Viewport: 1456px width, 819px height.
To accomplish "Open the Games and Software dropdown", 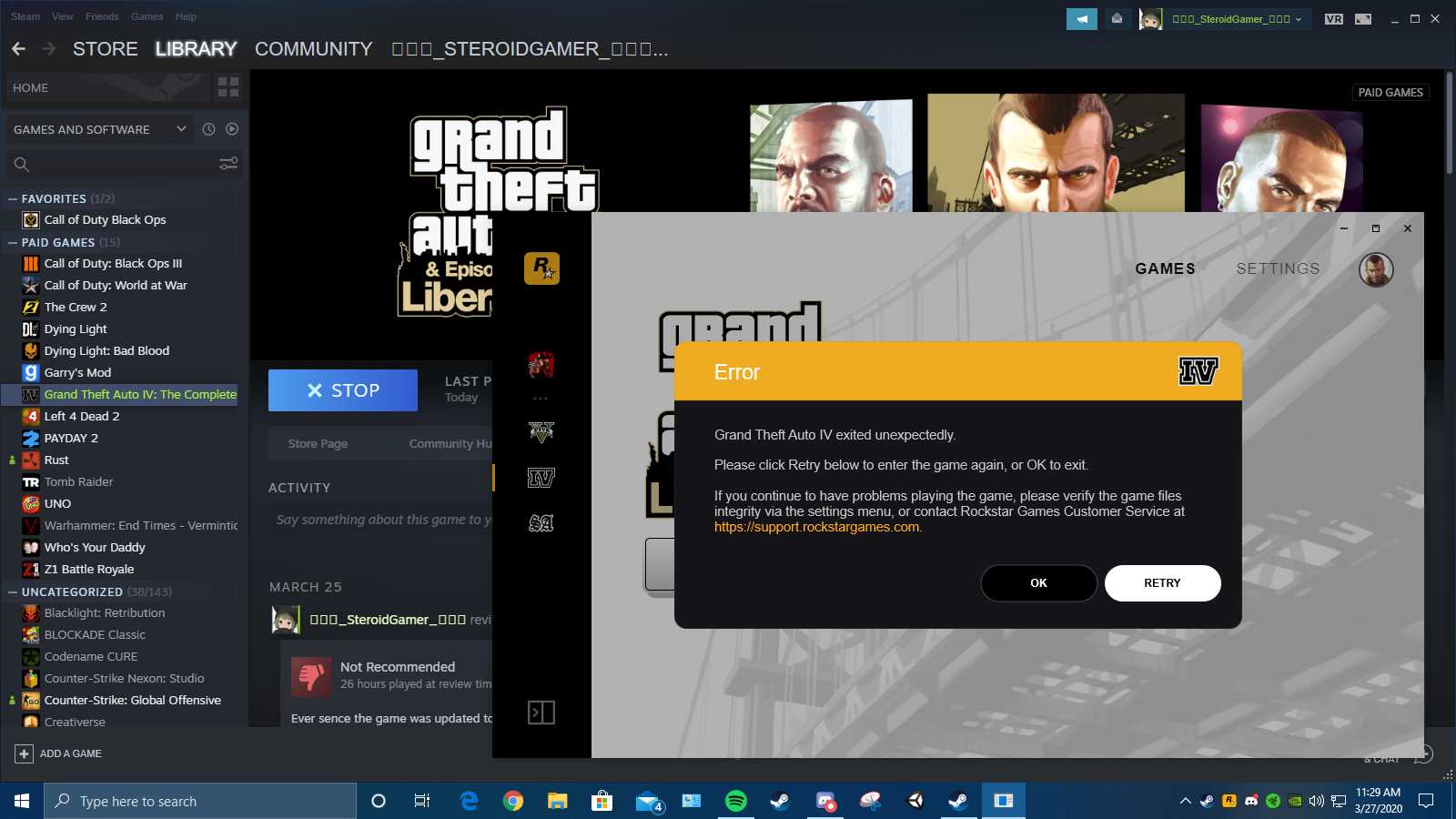I will (x=100, y=129).
